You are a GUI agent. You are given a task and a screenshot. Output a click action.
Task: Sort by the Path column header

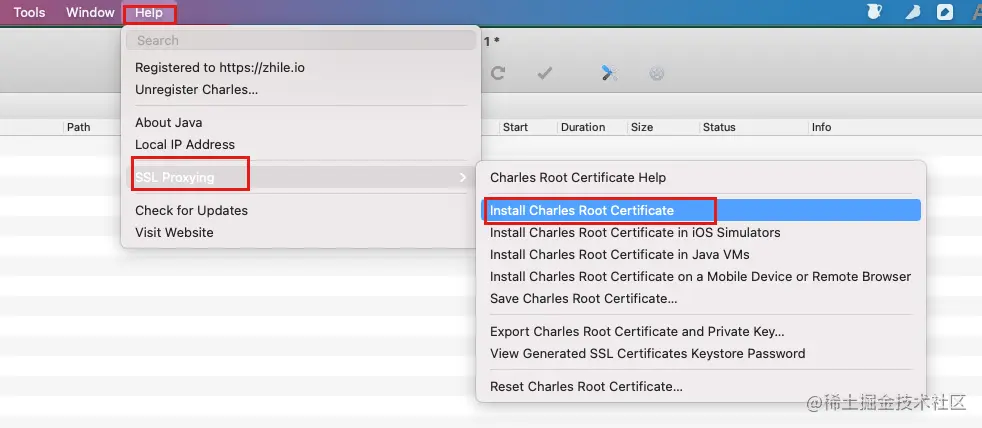79,127
